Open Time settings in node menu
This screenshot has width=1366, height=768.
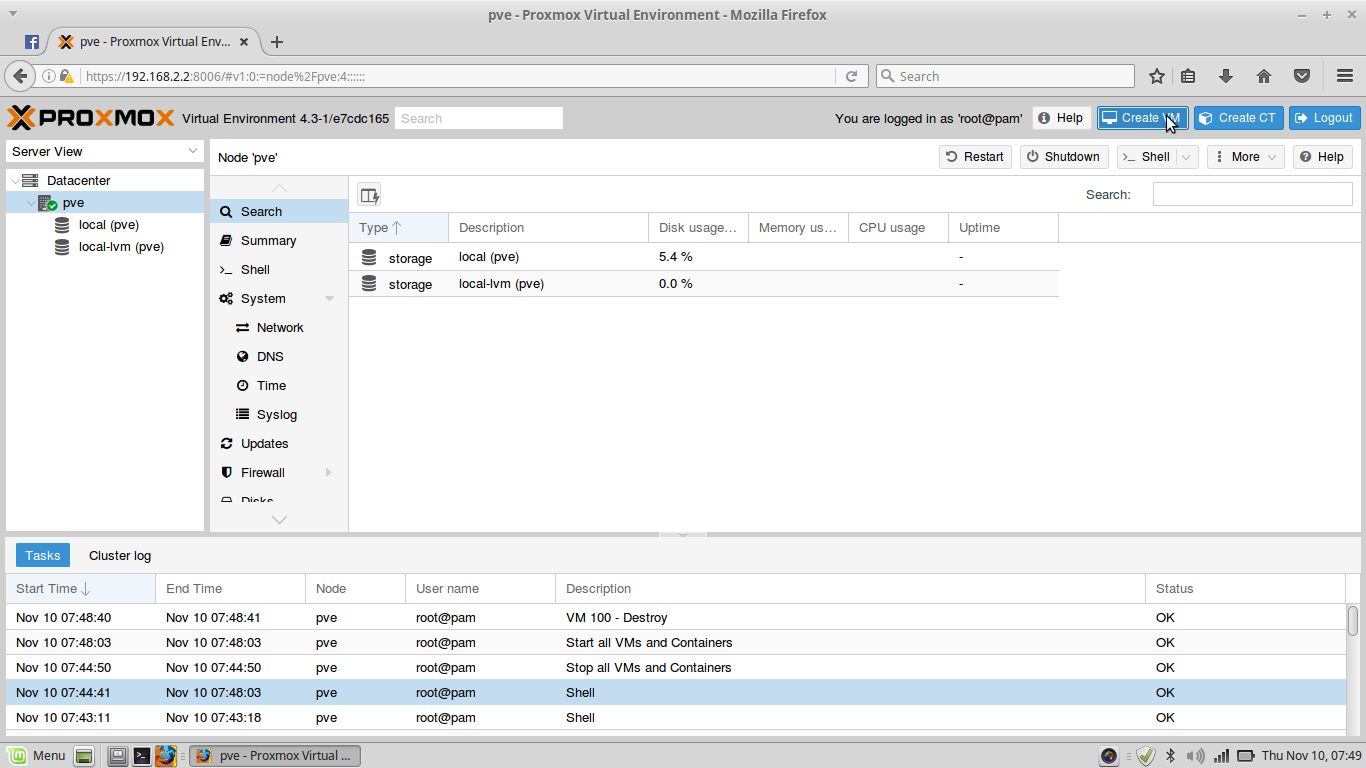tap(279, 385)
